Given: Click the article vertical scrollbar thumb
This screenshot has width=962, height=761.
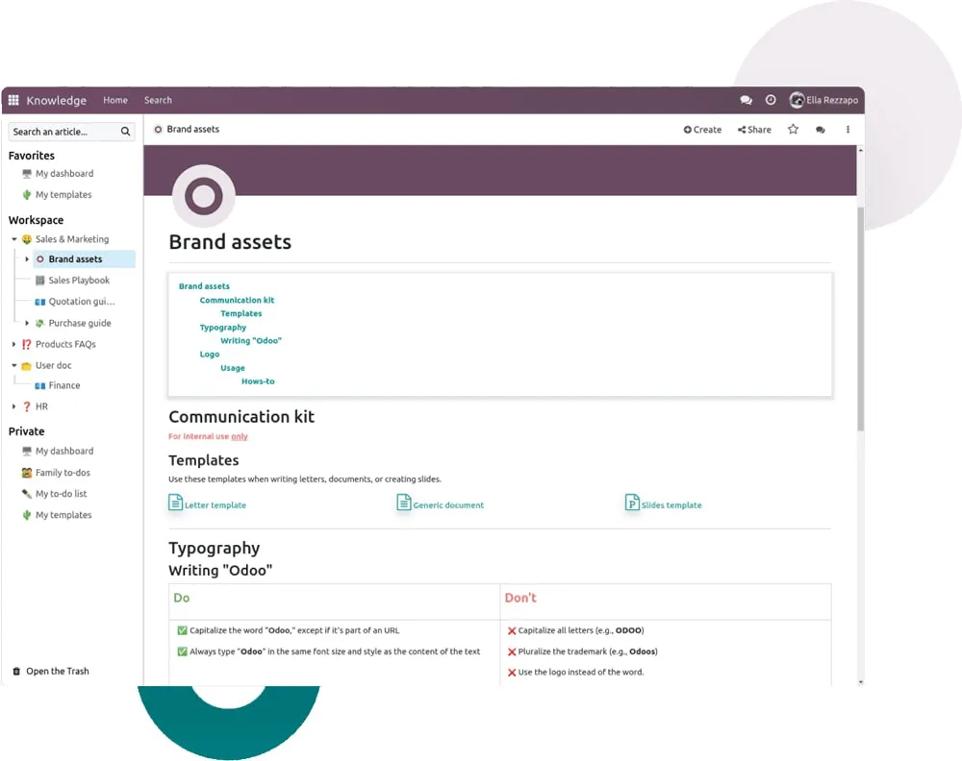Looking at the screenshot, I should coord(860,319).
